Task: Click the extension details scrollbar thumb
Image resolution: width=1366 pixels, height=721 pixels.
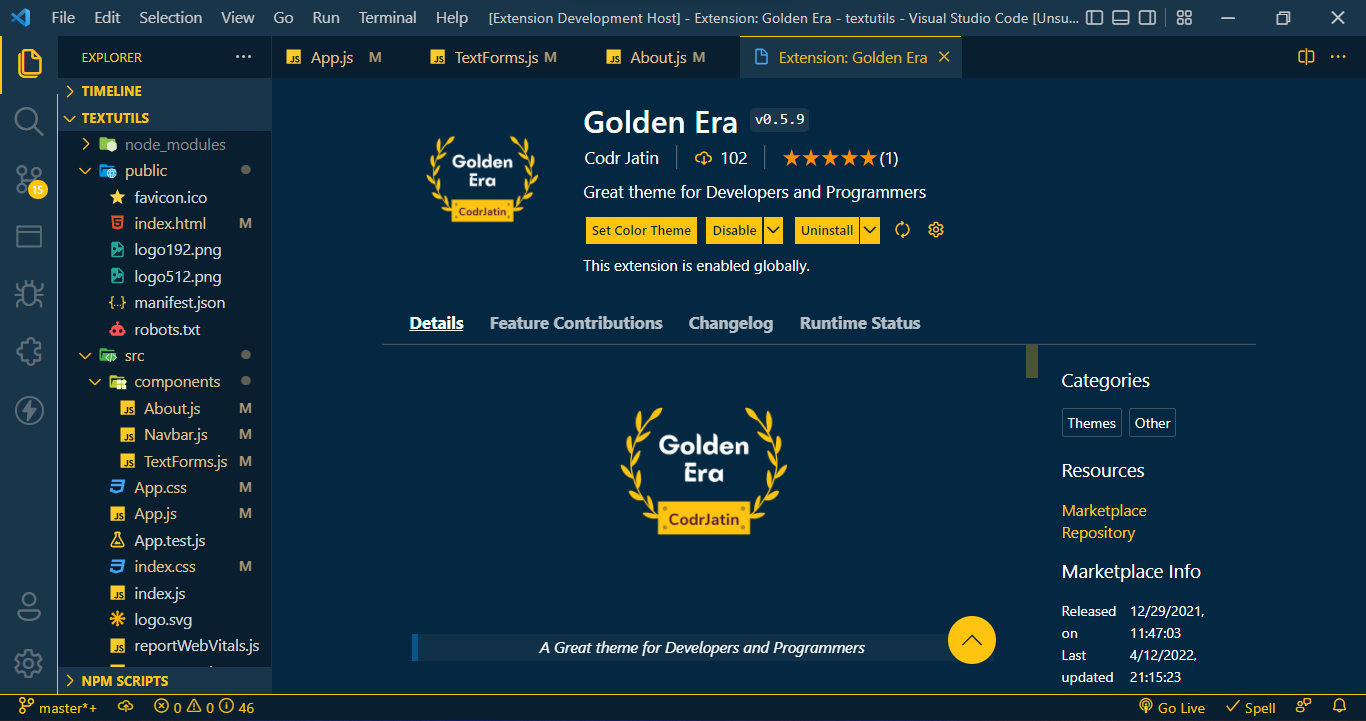Action: coord(1032,361)
